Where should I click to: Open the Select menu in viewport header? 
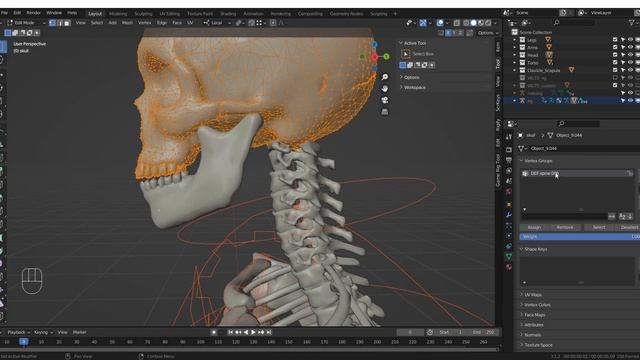[x=97, y=23]
